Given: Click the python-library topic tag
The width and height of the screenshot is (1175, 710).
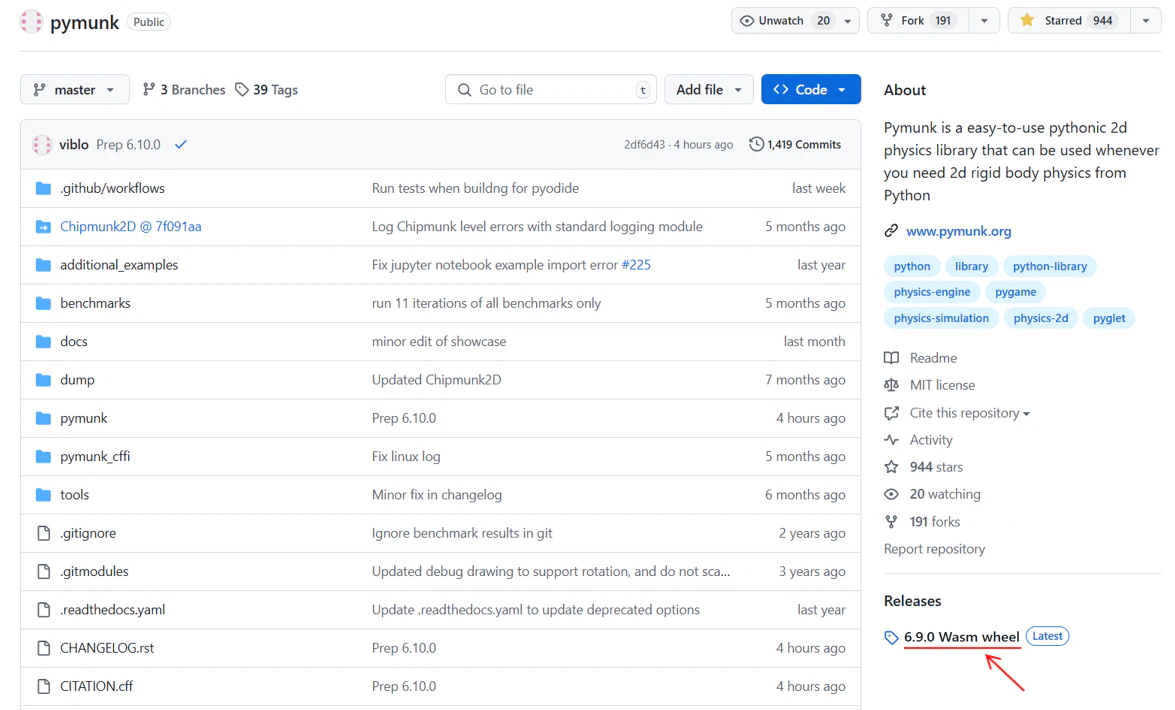Looking at the screenshot, I should (1050, 266).
